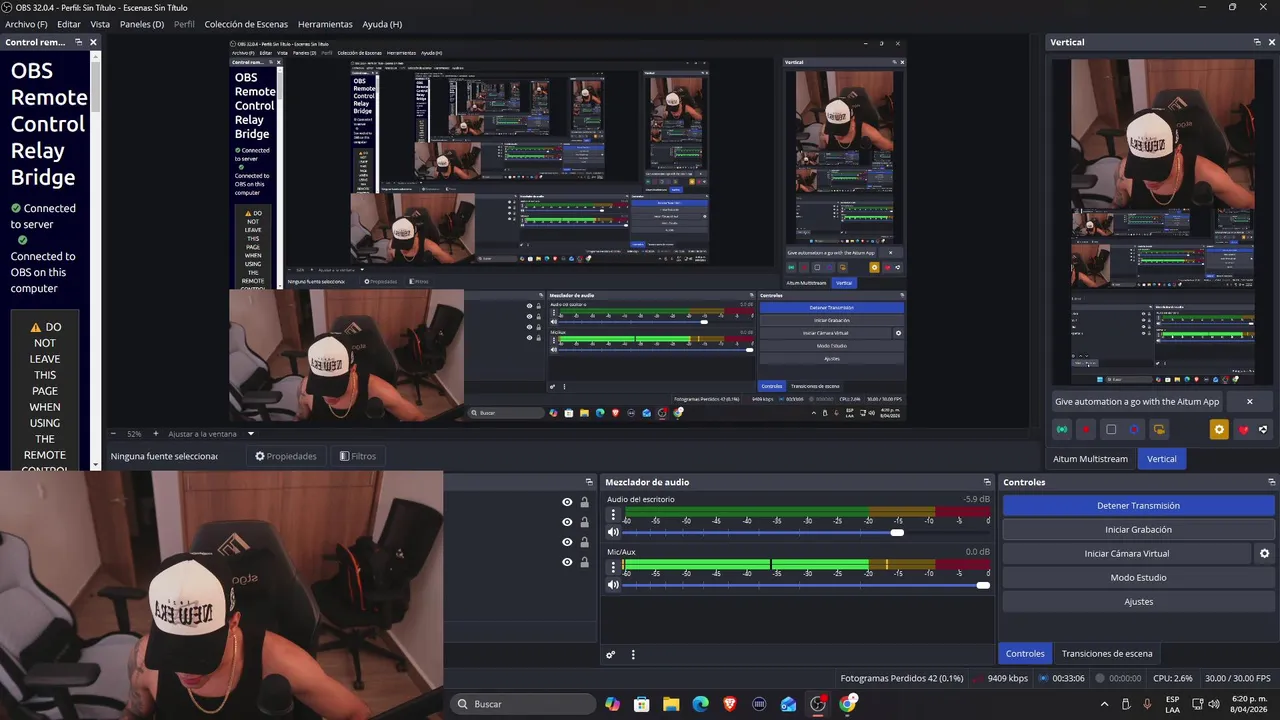This screenshot has width=1280, height=720.
Task: Open Brave browser from the taskbar
Action: click(730, 704)
